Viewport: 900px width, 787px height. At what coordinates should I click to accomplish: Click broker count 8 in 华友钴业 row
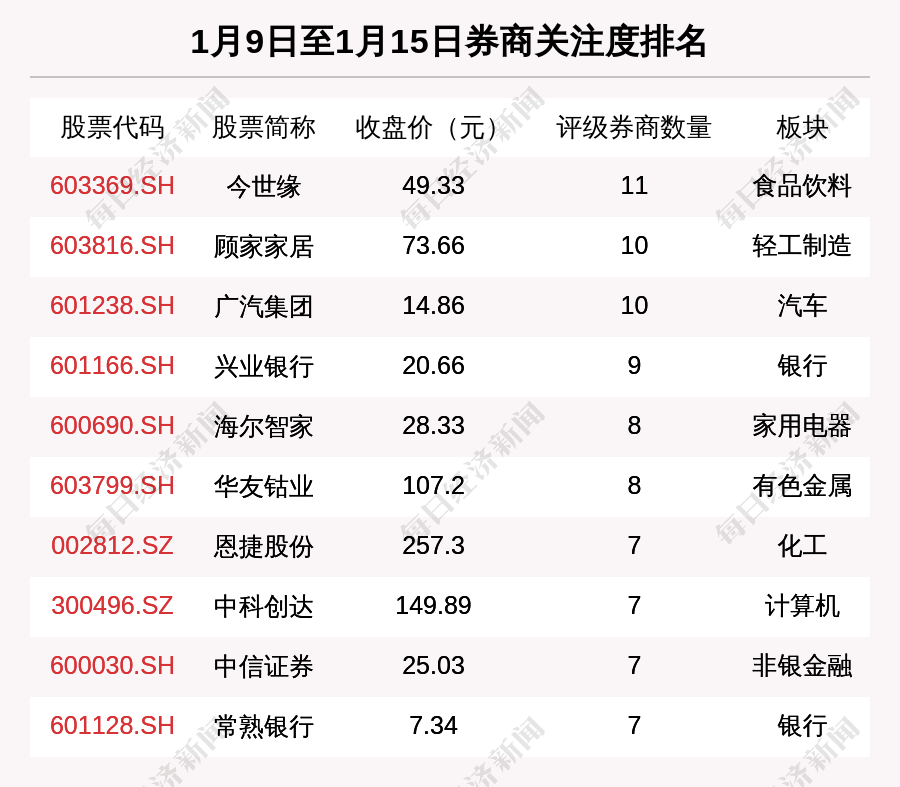pyautogui.click(x=634, y=486)
